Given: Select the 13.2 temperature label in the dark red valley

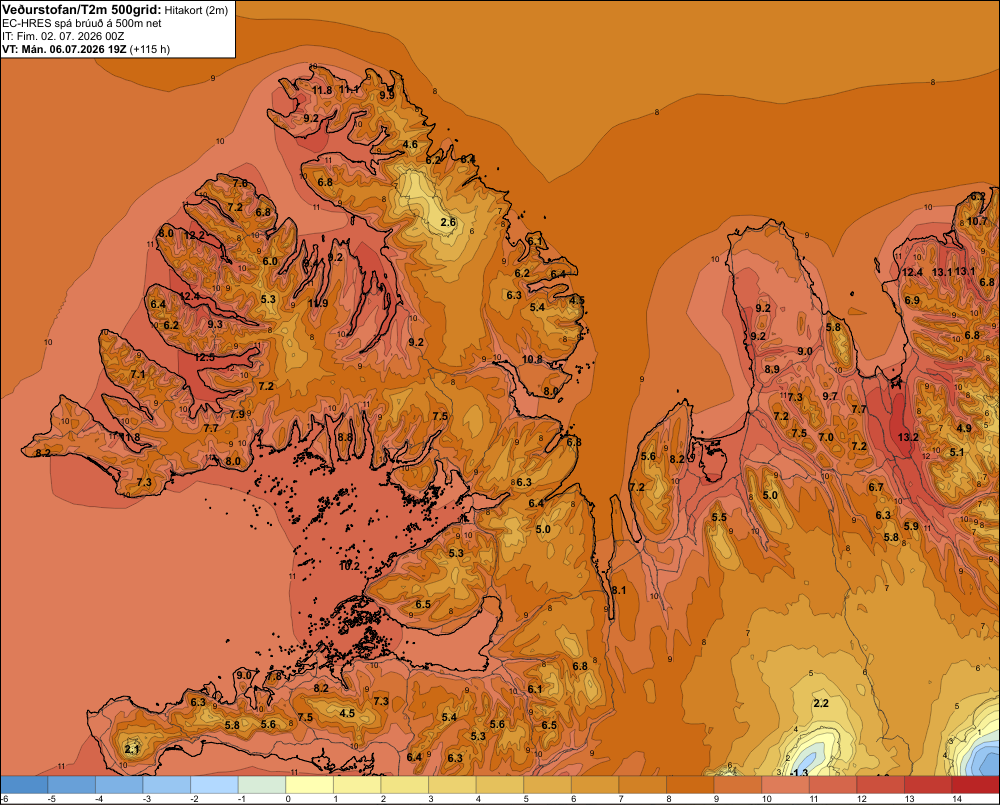Looking at the screenshot, I should point(908,437).
